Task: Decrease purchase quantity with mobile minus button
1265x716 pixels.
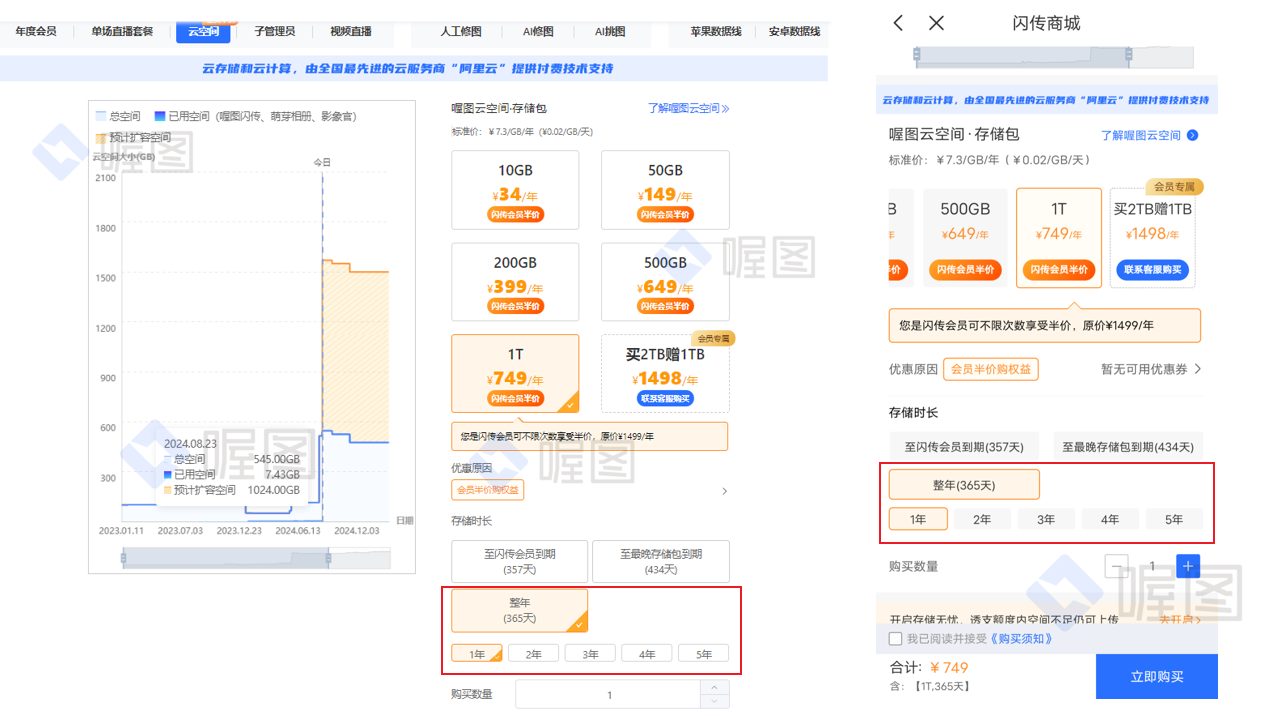Action: pos(1117,566)
